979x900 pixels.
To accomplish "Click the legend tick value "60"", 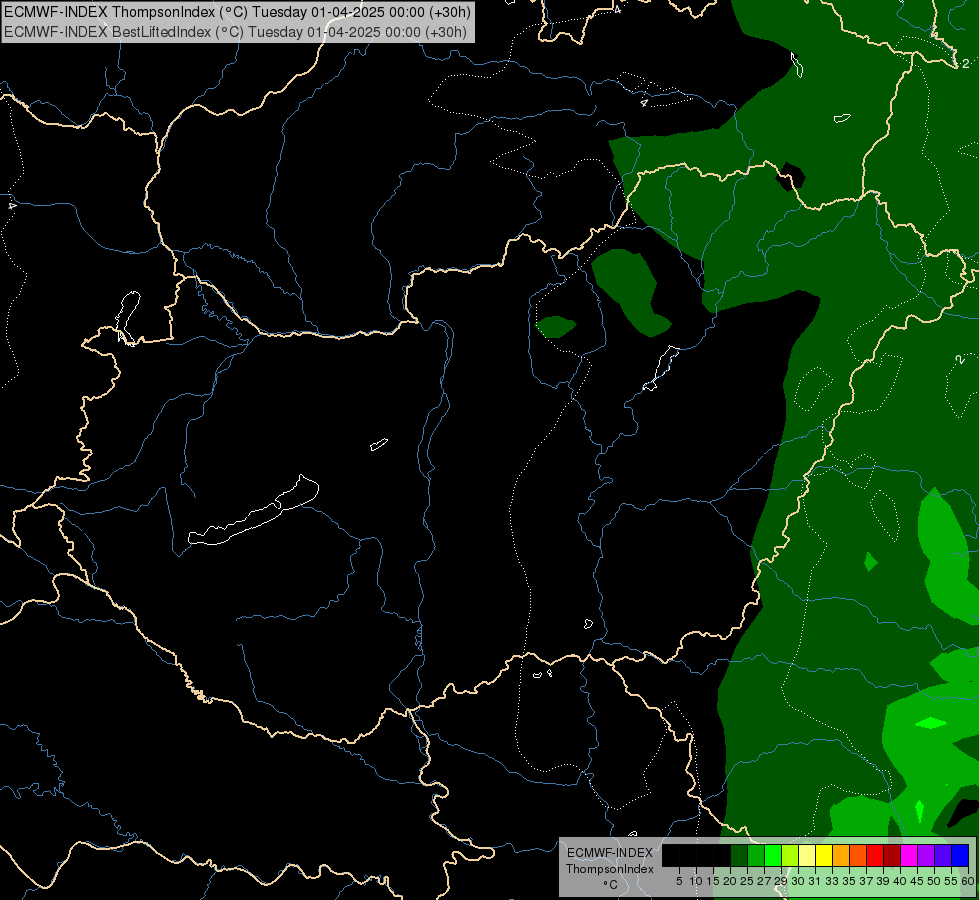I will click(x=968, y=881).
